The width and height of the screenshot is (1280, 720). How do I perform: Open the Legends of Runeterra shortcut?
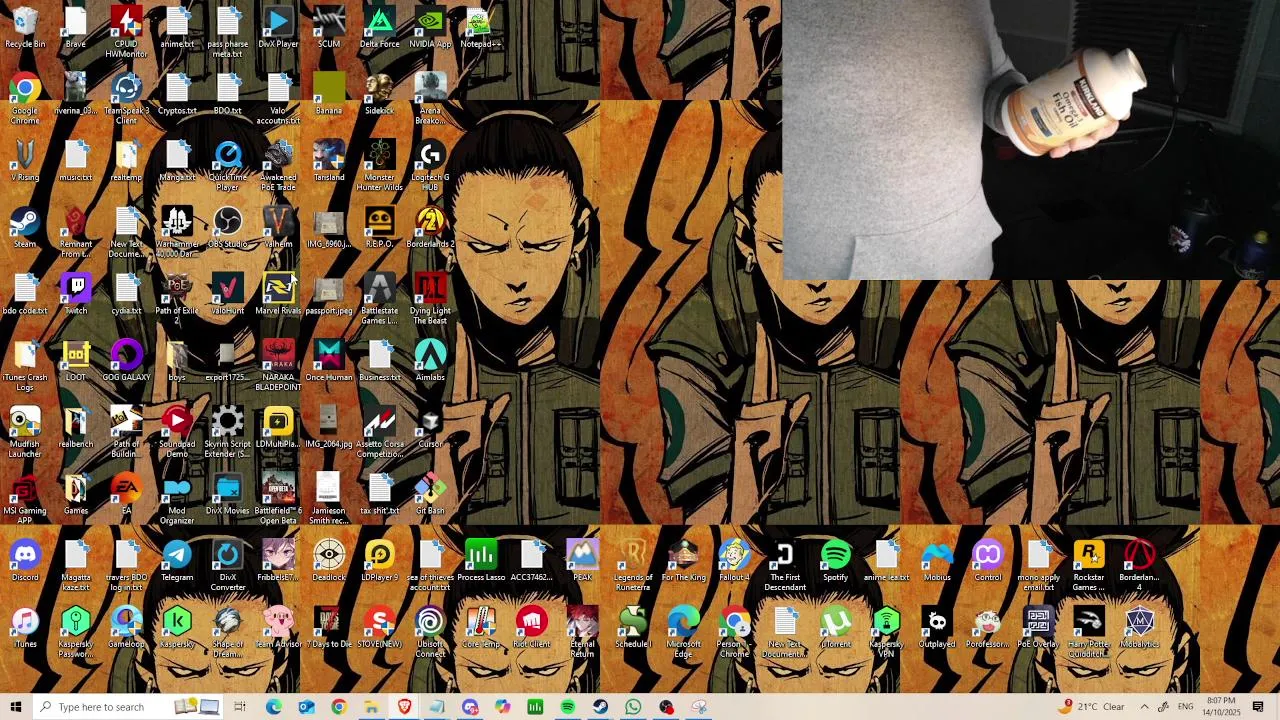[633, 566]
